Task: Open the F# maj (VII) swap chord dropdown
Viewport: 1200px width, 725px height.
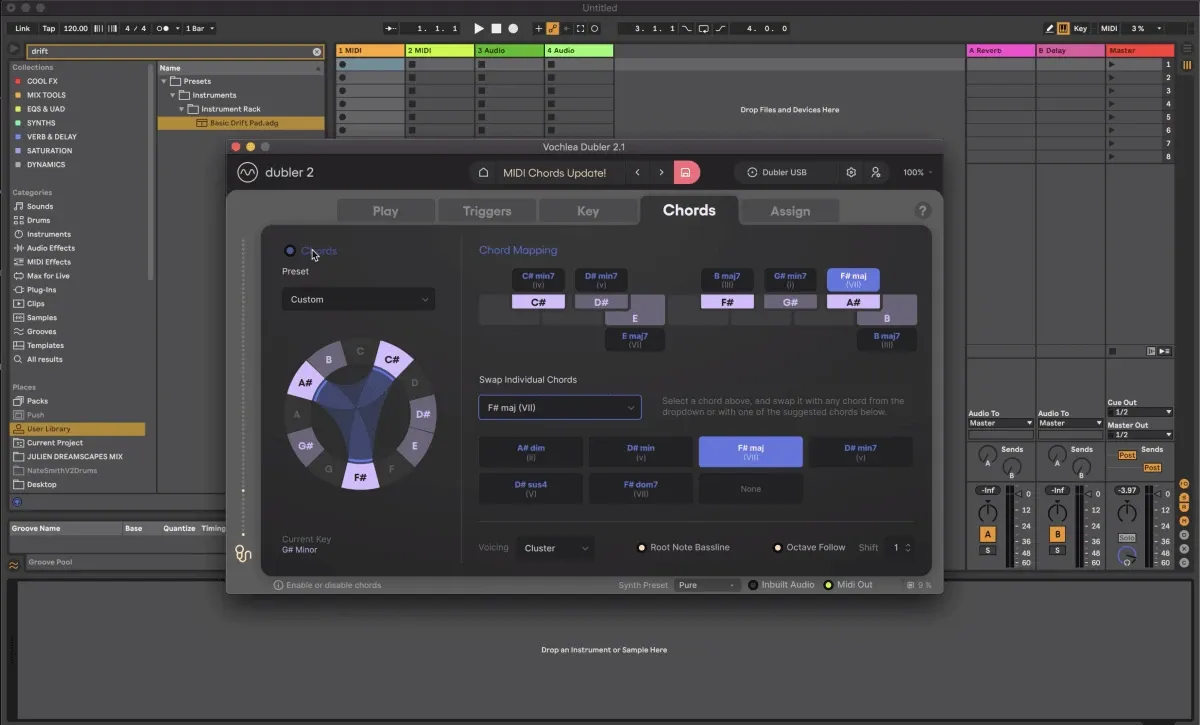Action: point(560,407)
